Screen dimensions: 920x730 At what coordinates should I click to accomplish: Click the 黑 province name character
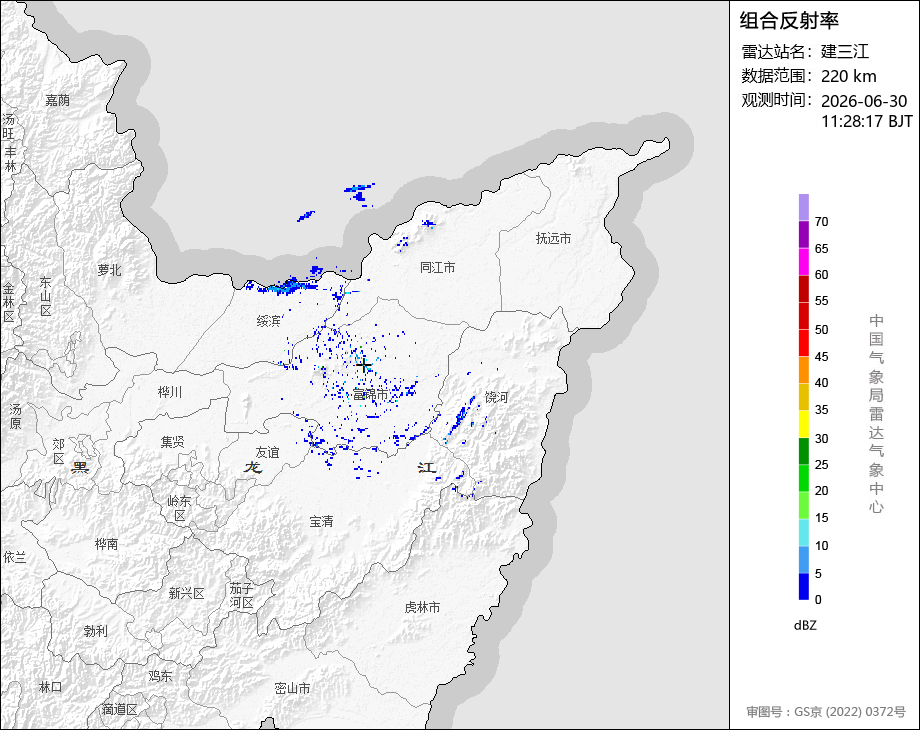coord(80,468)
